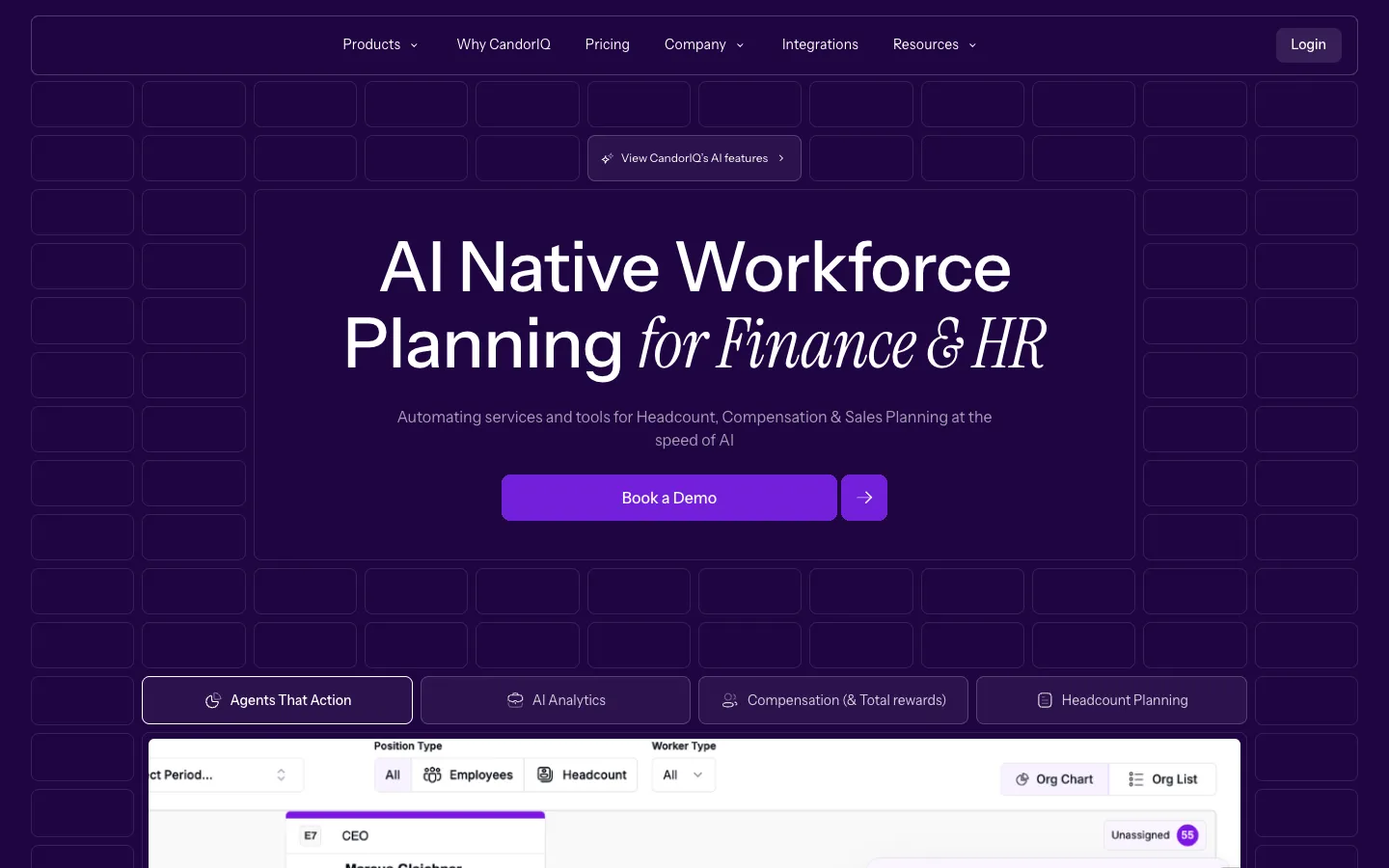
Task: Select Employees position type
Action: pos(468,774)
